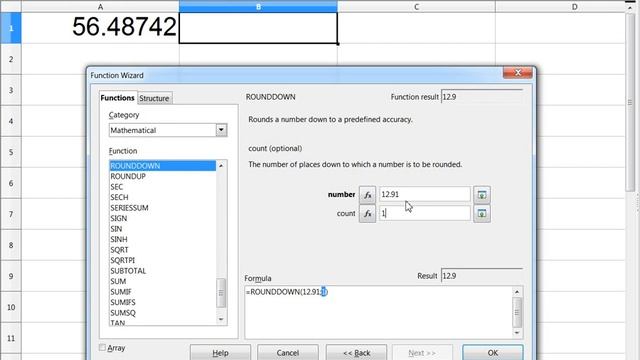
Task: Select ROUNDDOWN in function list
Action: (x=162, y=166)
